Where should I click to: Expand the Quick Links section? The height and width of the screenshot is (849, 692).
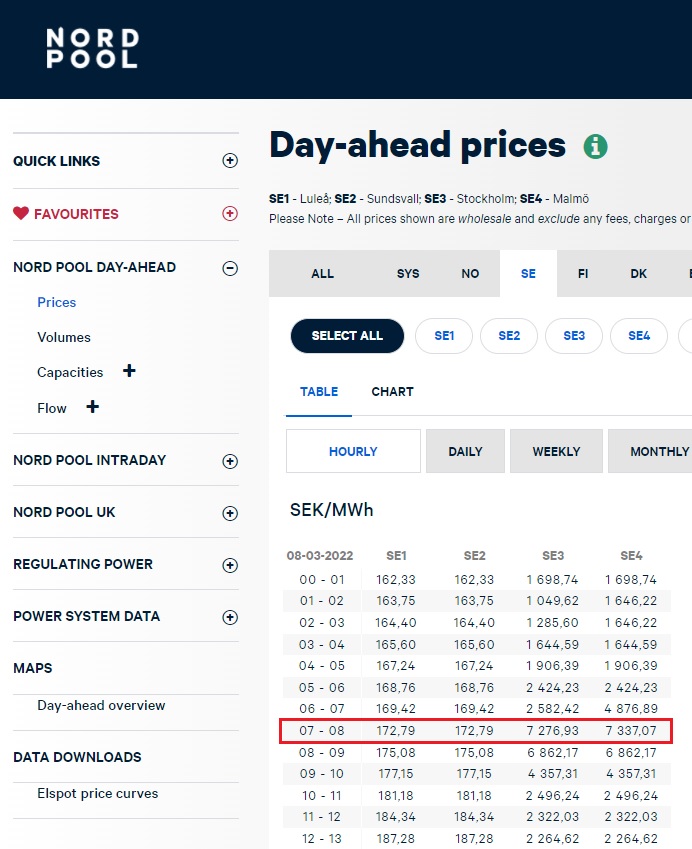(x=230, y=160)
